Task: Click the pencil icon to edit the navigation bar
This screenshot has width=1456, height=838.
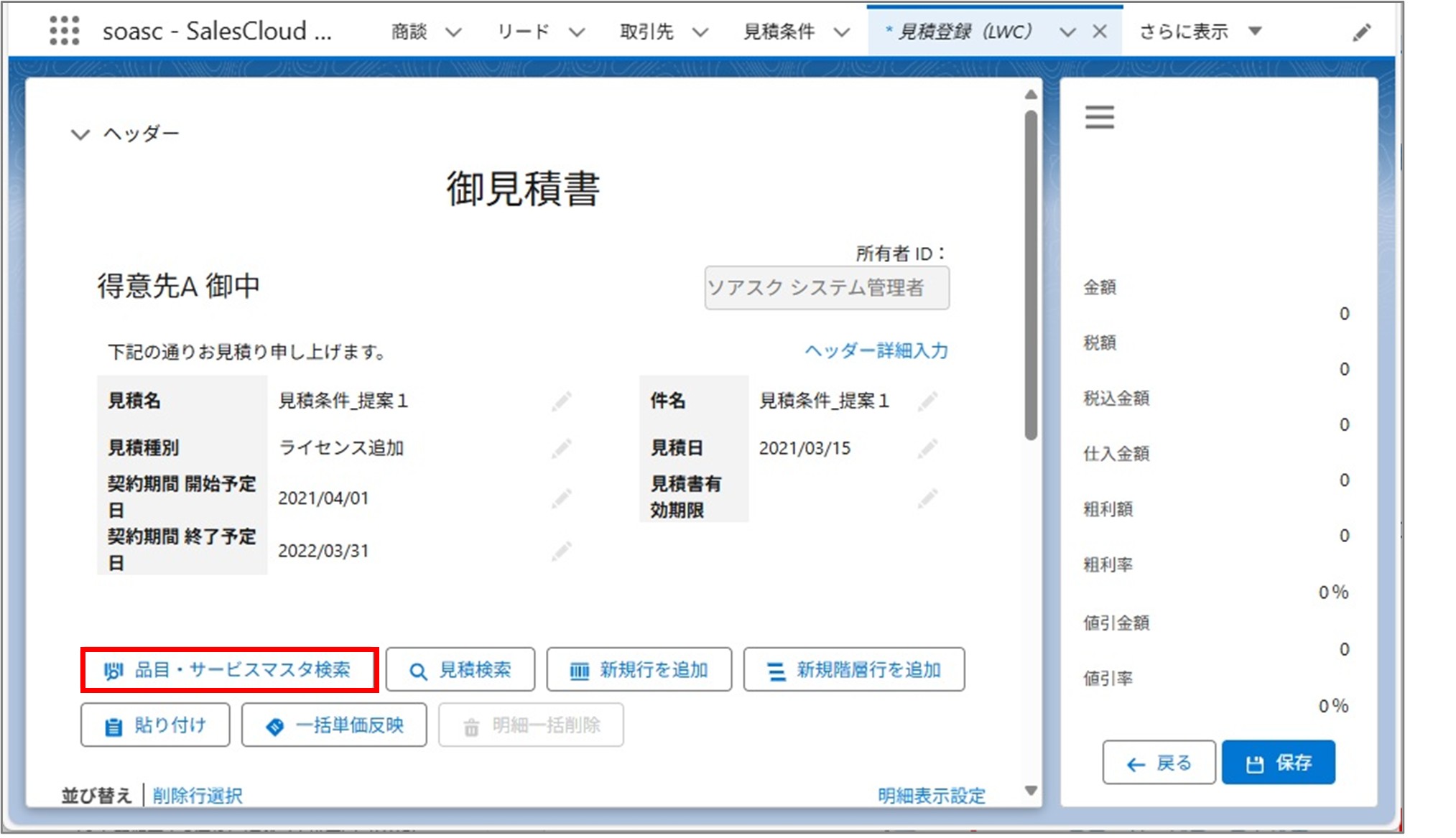Action: tap(1362, 32)
